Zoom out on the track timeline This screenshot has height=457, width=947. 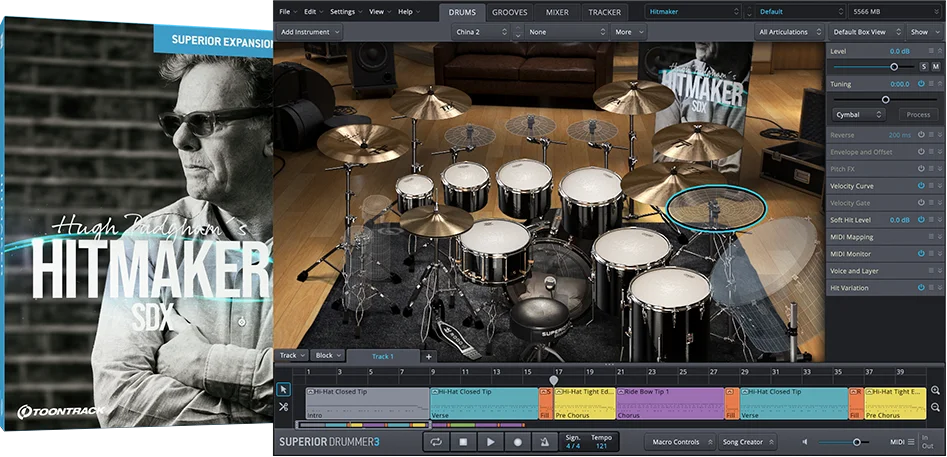click(935, 408)
